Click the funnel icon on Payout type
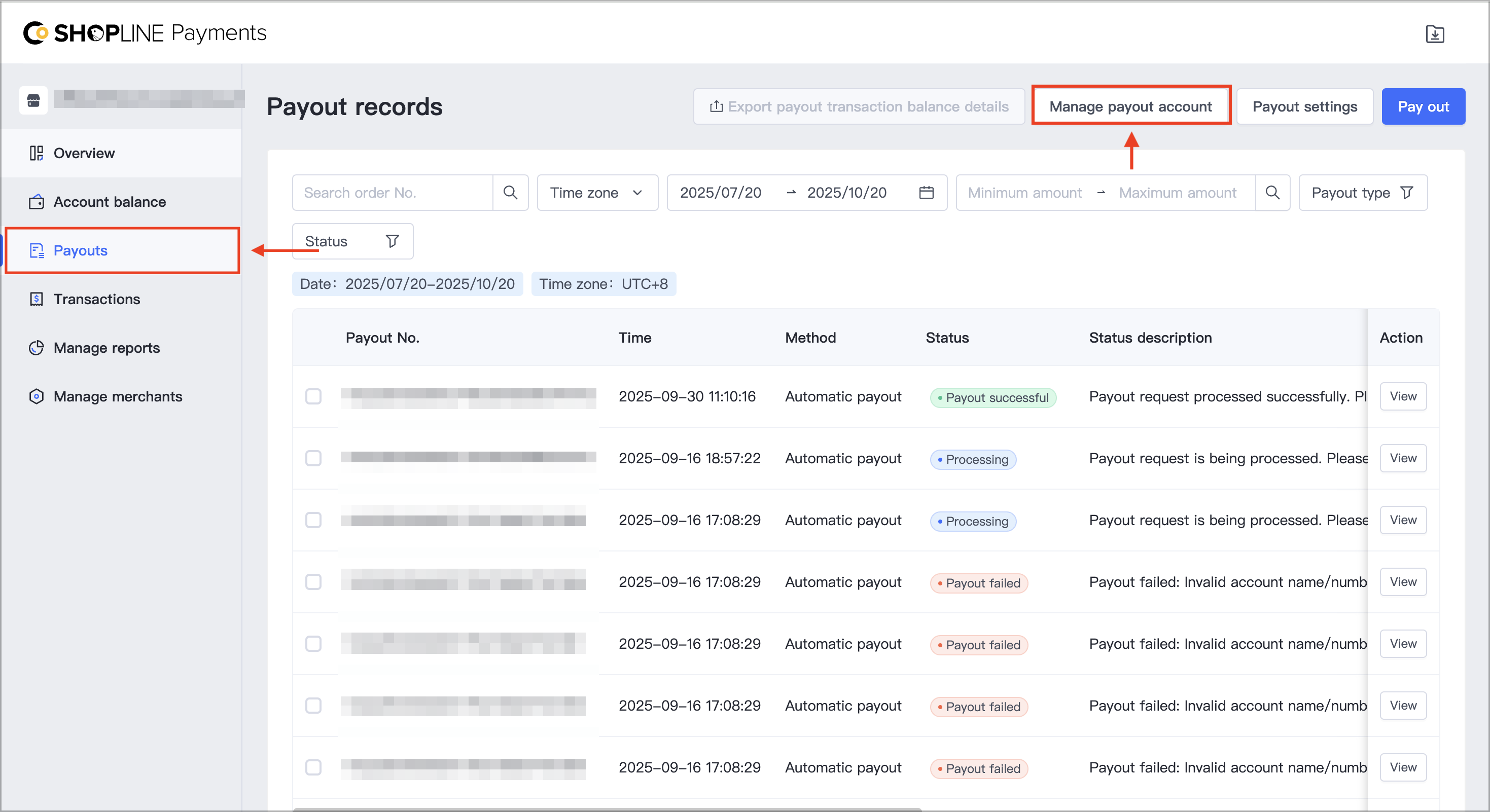The width and height of the screenshot is (1490, 812). tap(1407, 193)
